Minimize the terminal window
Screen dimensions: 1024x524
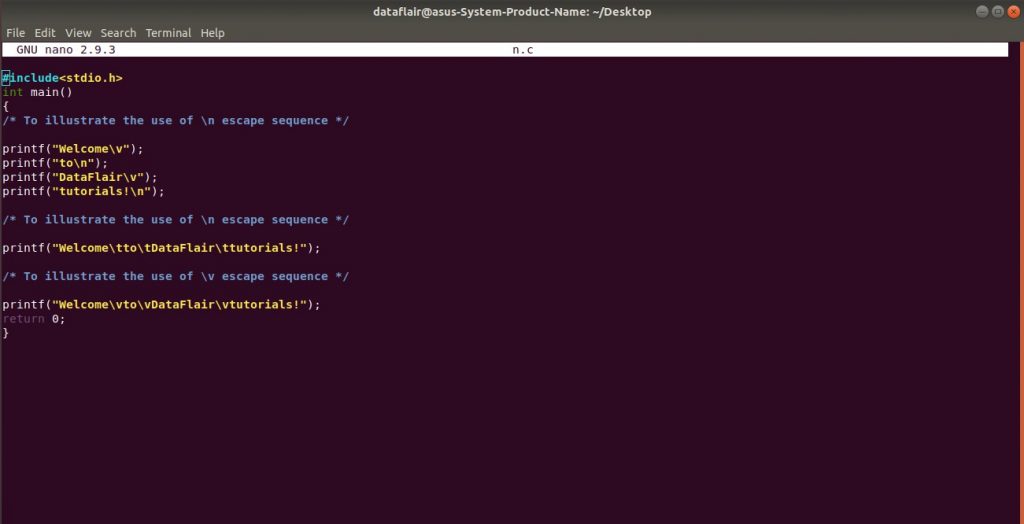982,11
